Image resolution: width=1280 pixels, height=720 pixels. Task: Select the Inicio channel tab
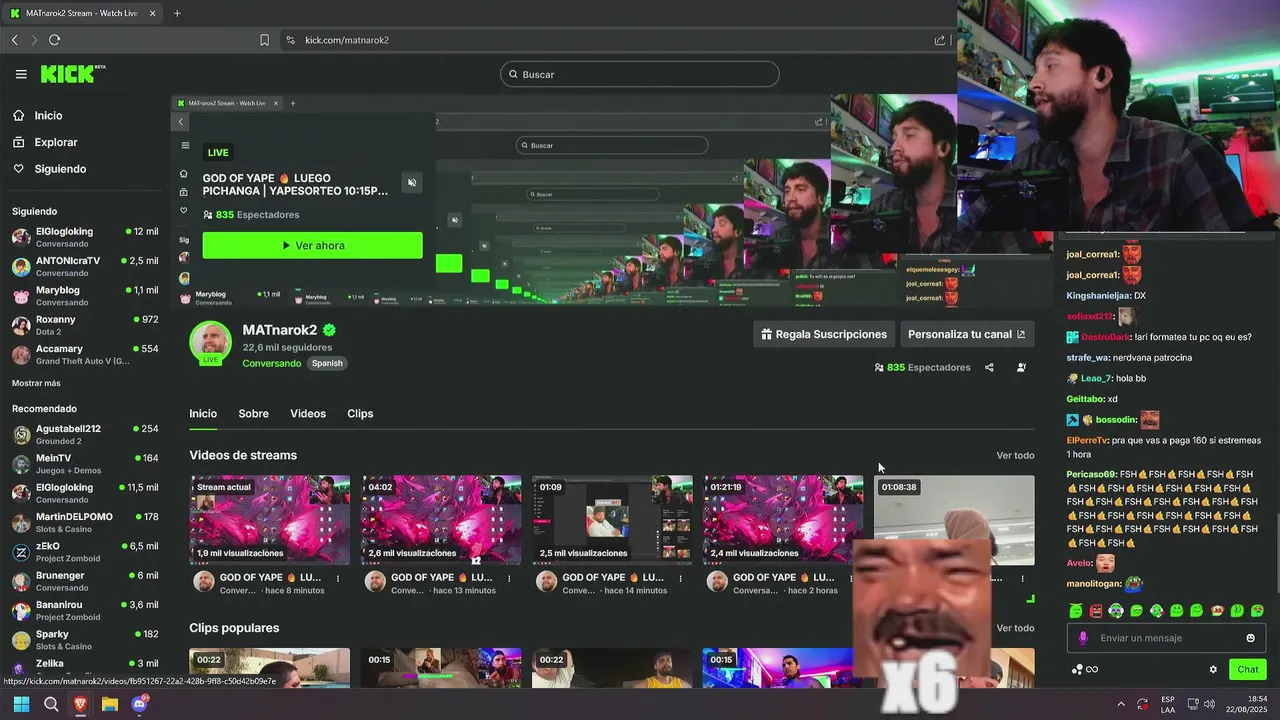click(203, 414)
